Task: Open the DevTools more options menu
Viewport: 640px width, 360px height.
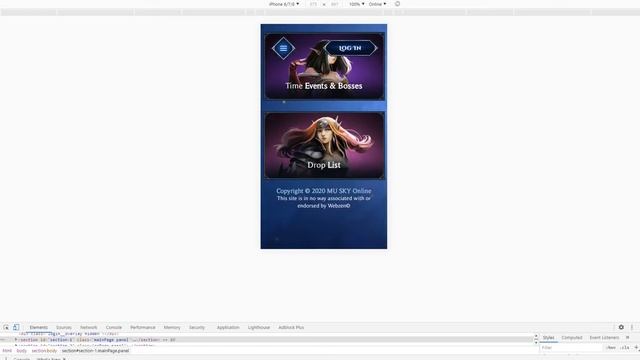Action: tap(632, 327)
